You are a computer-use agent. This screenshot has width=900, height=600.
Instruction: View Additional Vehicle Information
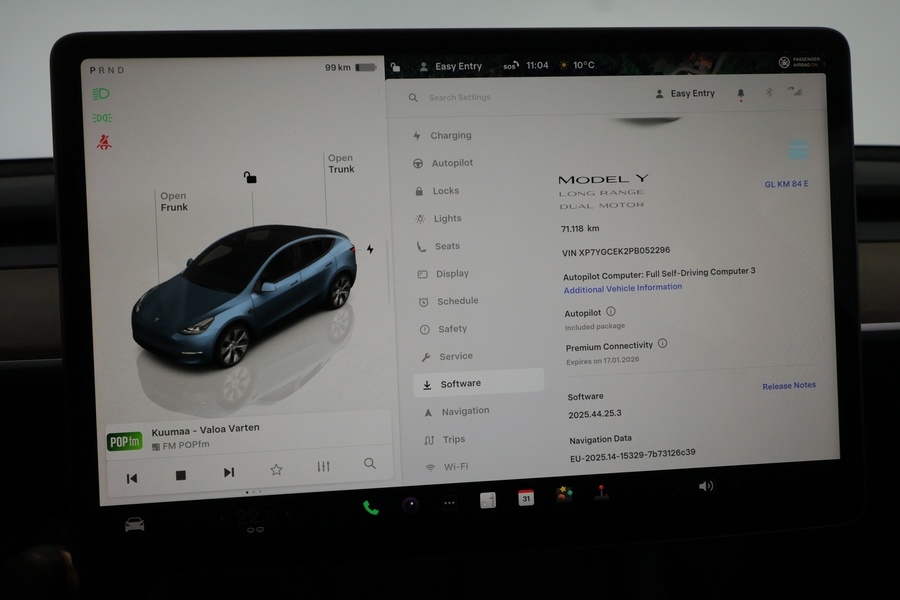tap(622, 287)
